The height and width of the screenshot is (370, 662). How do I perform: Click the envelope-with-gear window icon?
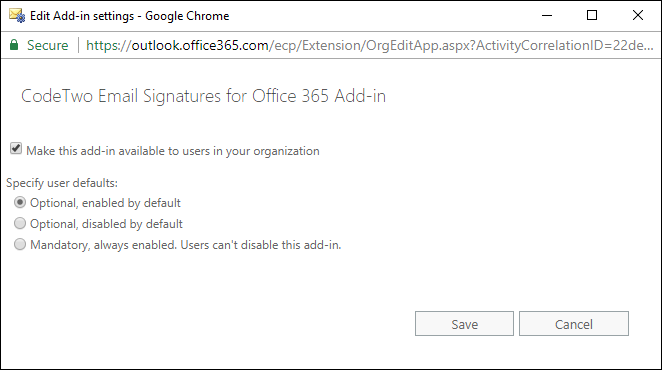[x=17, y=16]
